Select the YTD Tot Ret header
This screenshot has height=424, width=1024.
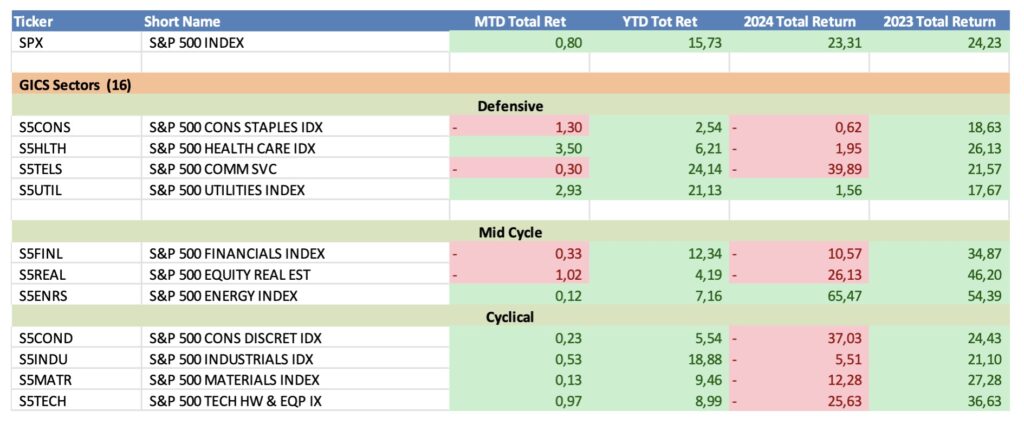[x=659, y=21]
